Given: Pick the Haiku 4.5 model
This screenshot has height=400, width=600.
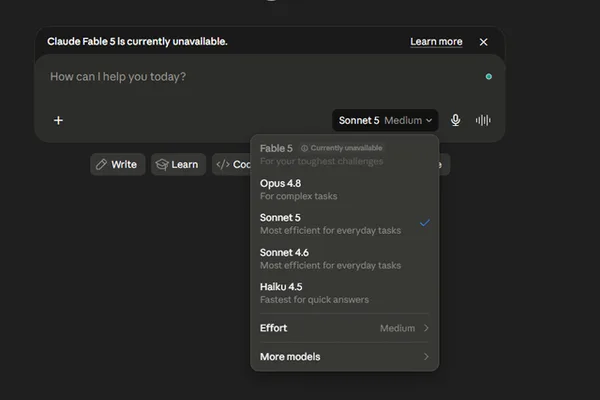Looking at the screenshot, I should (344, 293).
